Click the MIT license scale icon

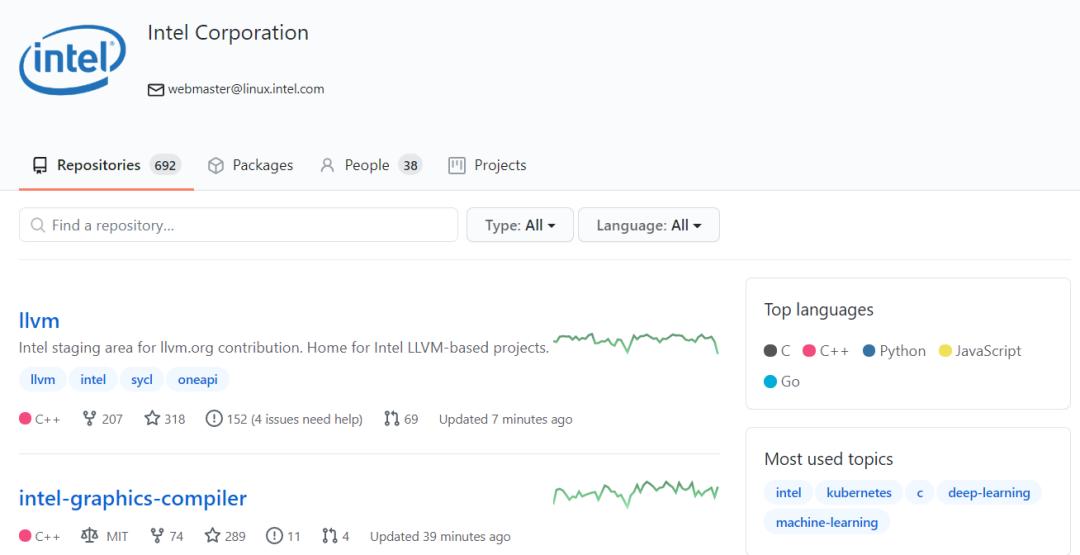click(x=90, y=535)
